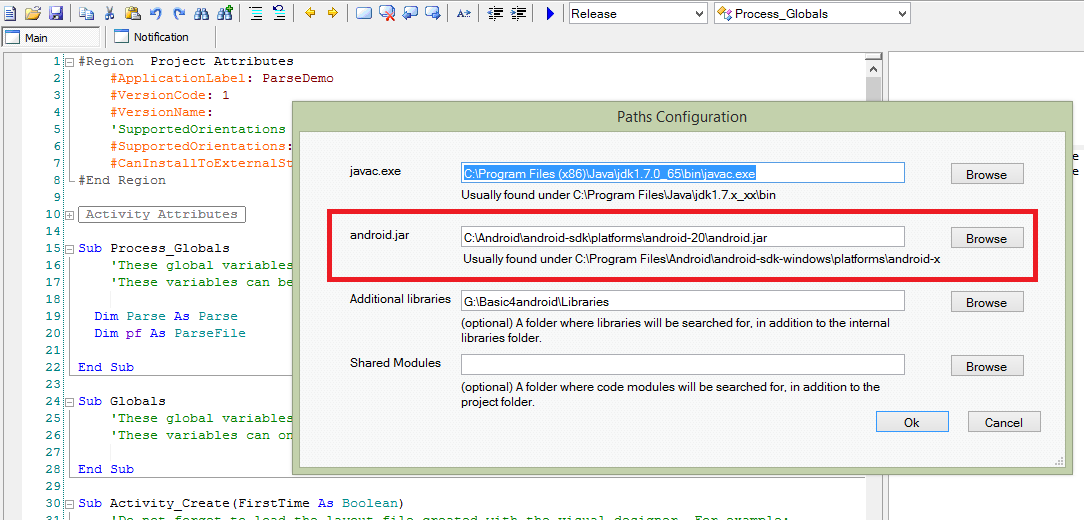Confirm paths with the Ok button
Image resolution: width=1084 pixels, height=520 pixels.
coord(912,422)
